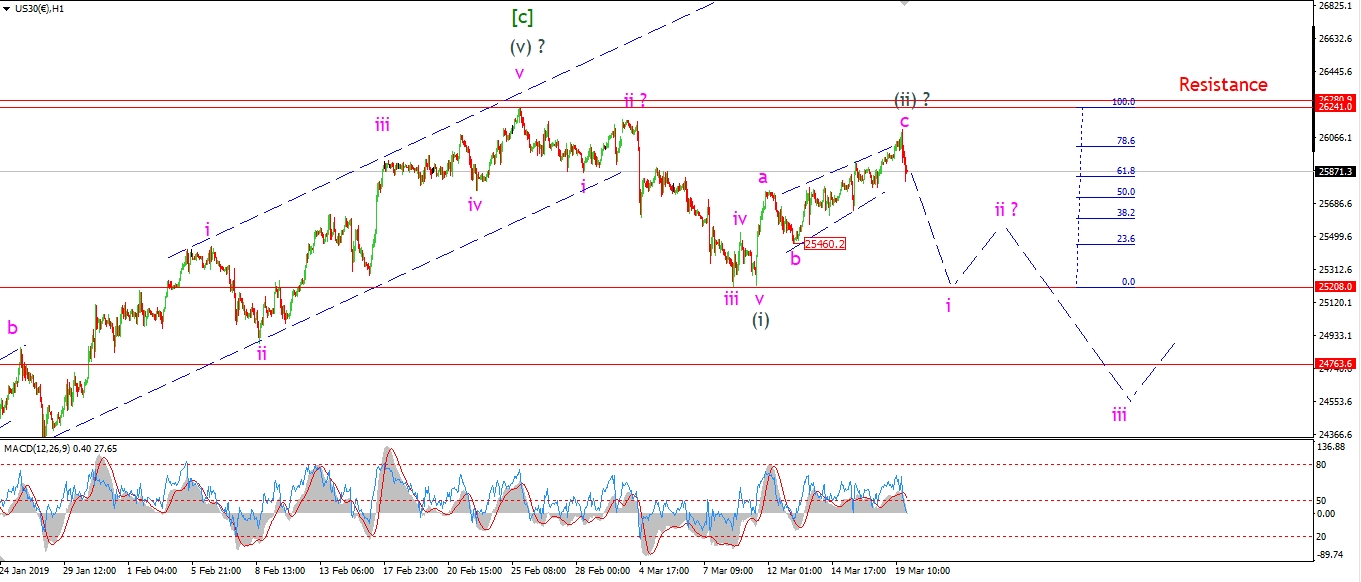Select the 24933.1 price axis value
The image size is (1361, 582).
coord(1336,336)
